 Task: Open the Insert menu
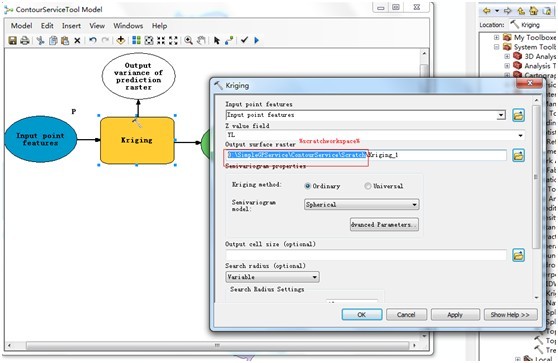pos(71,26)
